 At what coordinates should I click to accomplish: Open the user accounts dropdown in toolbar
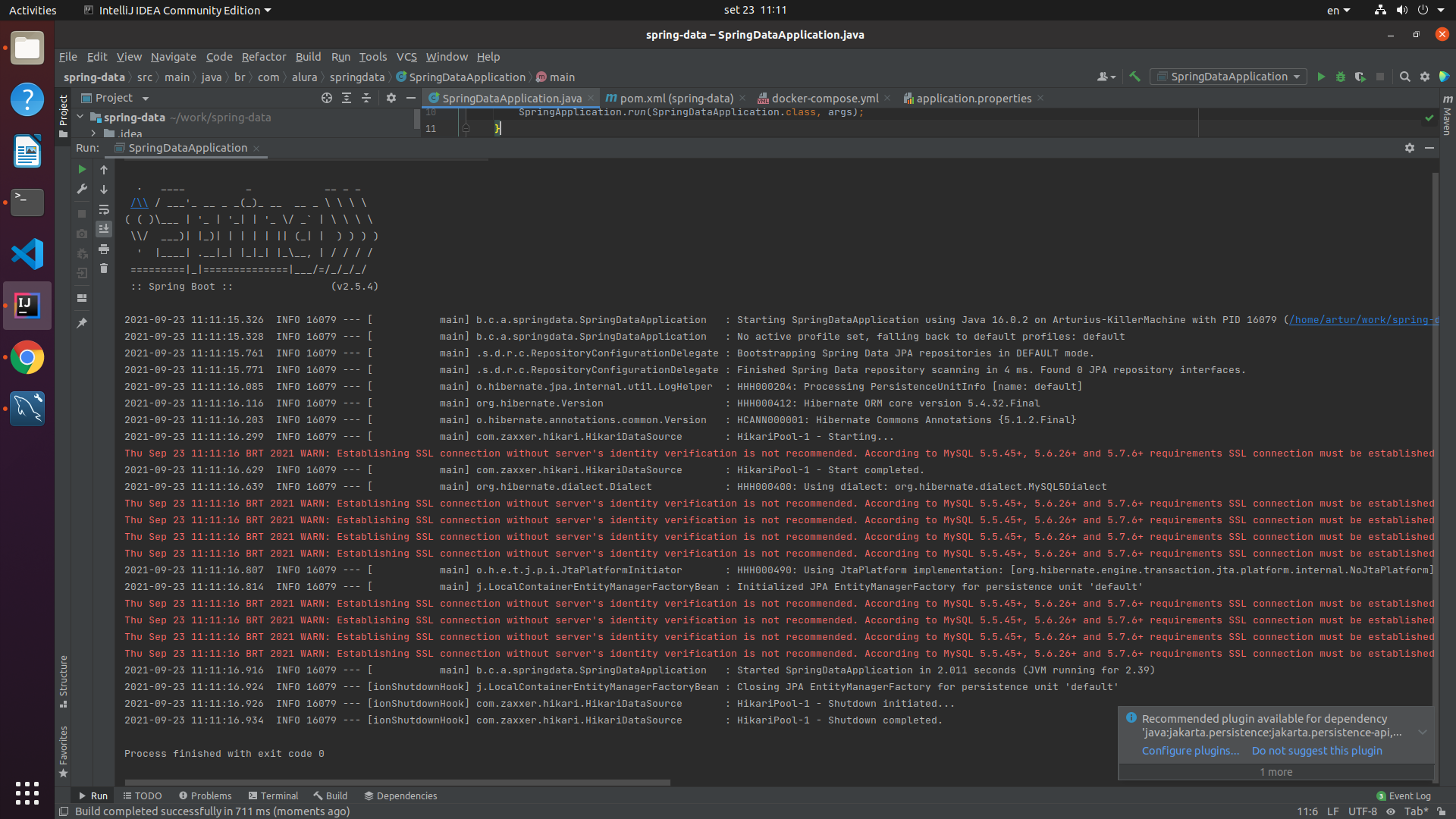coord(1106,77)
